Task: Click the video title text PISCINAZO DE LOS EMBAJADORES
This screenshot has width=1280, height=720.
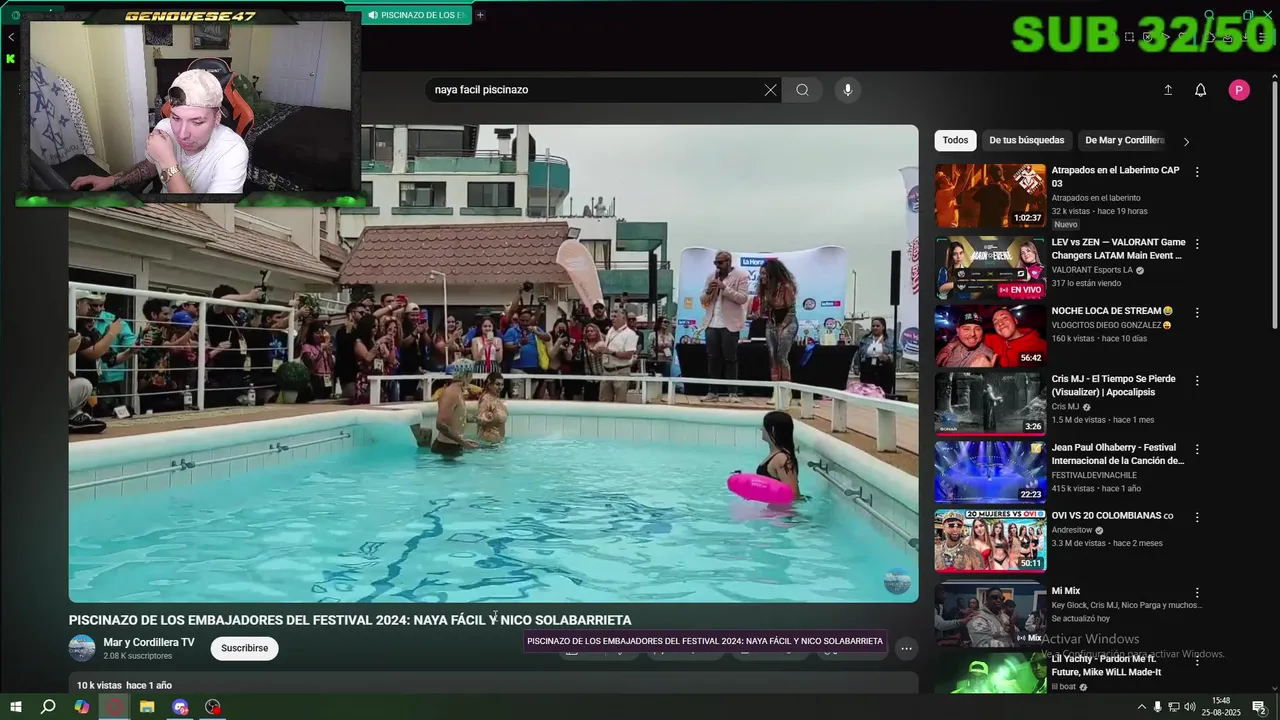Action: (350, 620)
